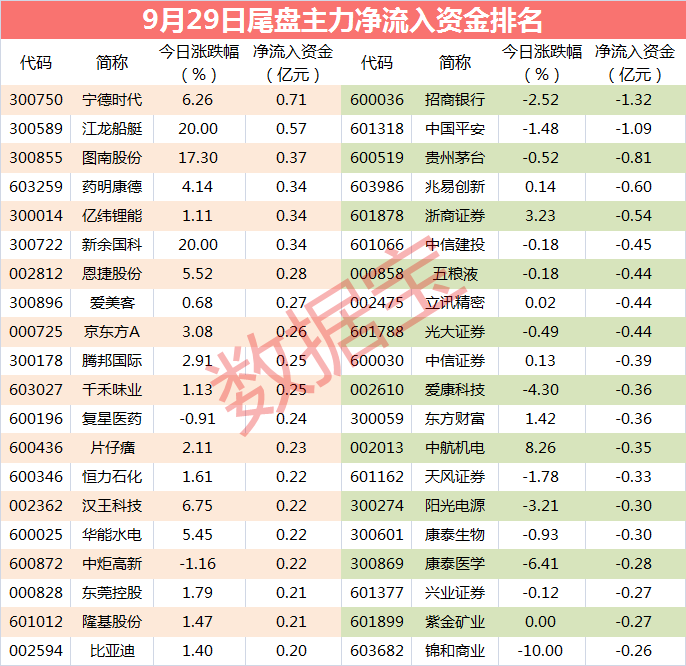Click 比亚迪 net inflow 0.20
The height and width of the screenshot is (666, 686).
(291, 651)
